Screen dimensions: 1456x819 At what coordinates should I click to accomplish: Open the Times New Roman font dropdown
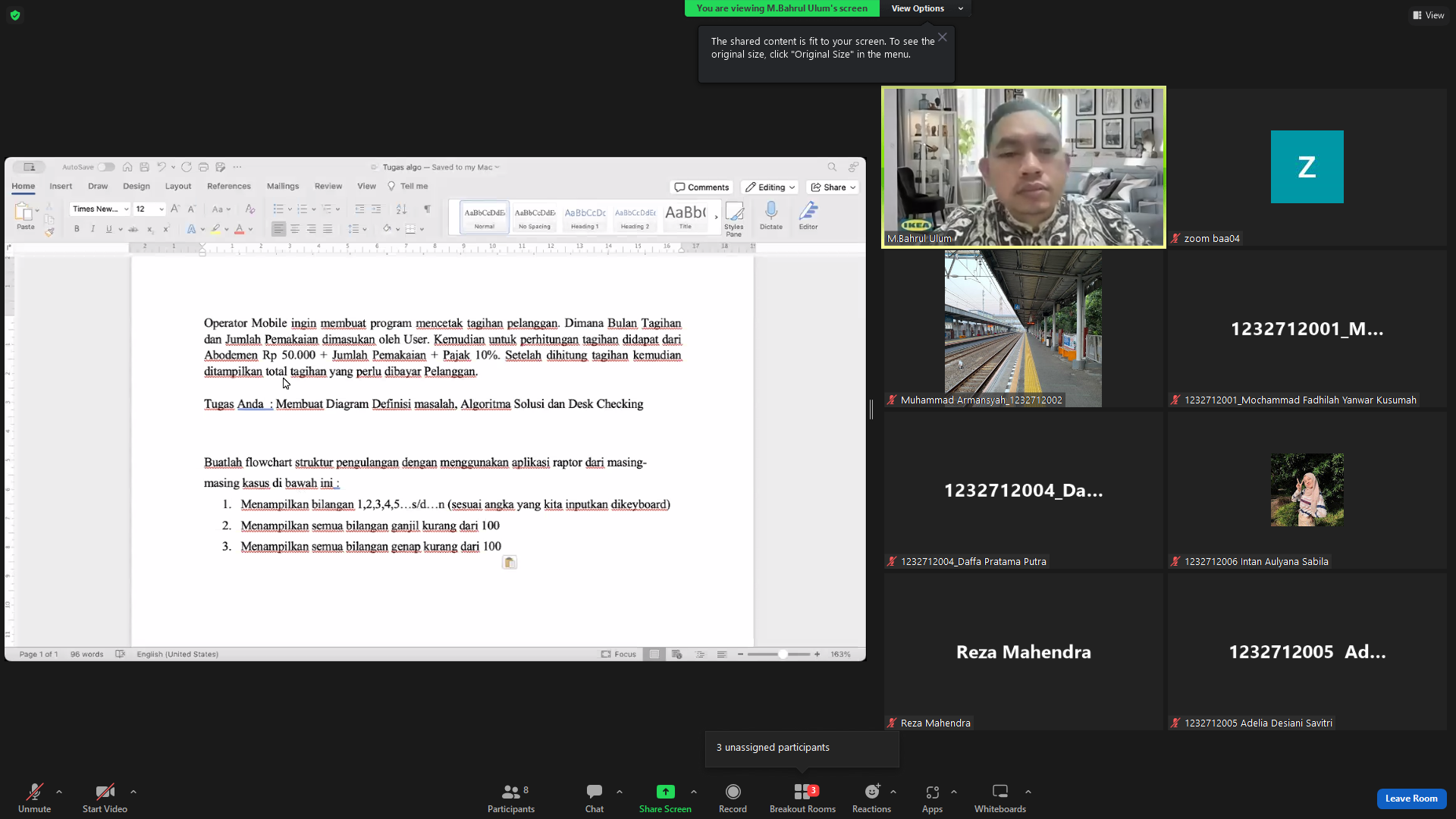coord(100,209)
